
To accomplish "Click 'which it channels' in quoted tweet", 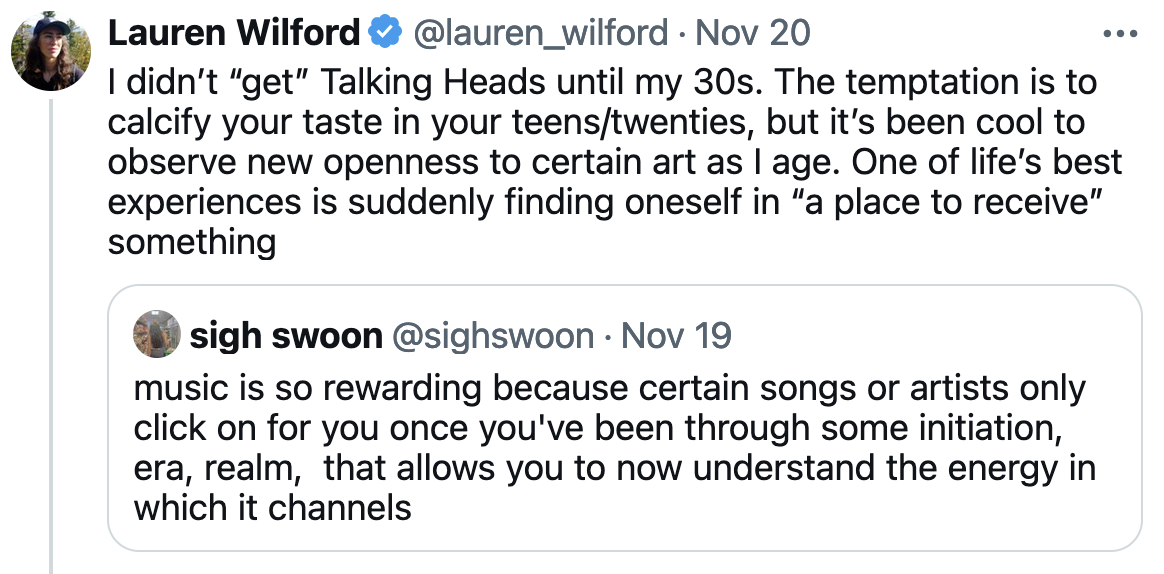I will click(272, 508).
